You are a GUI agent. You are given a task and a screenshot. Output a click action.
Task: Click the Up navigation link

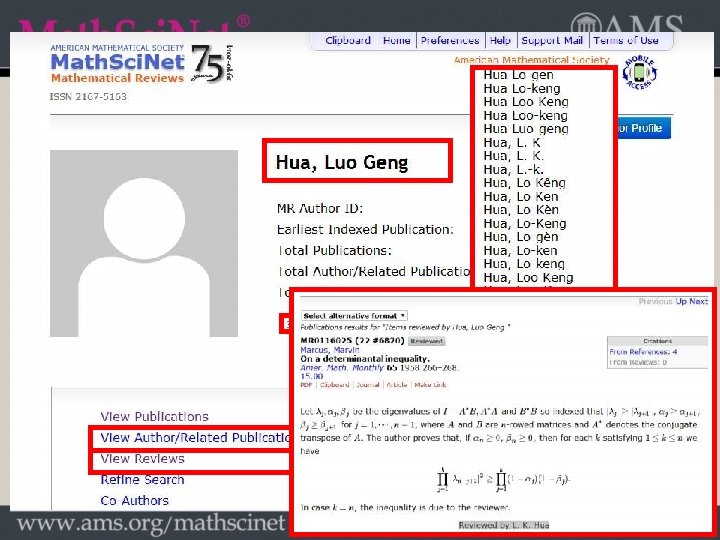pos(681,301)
